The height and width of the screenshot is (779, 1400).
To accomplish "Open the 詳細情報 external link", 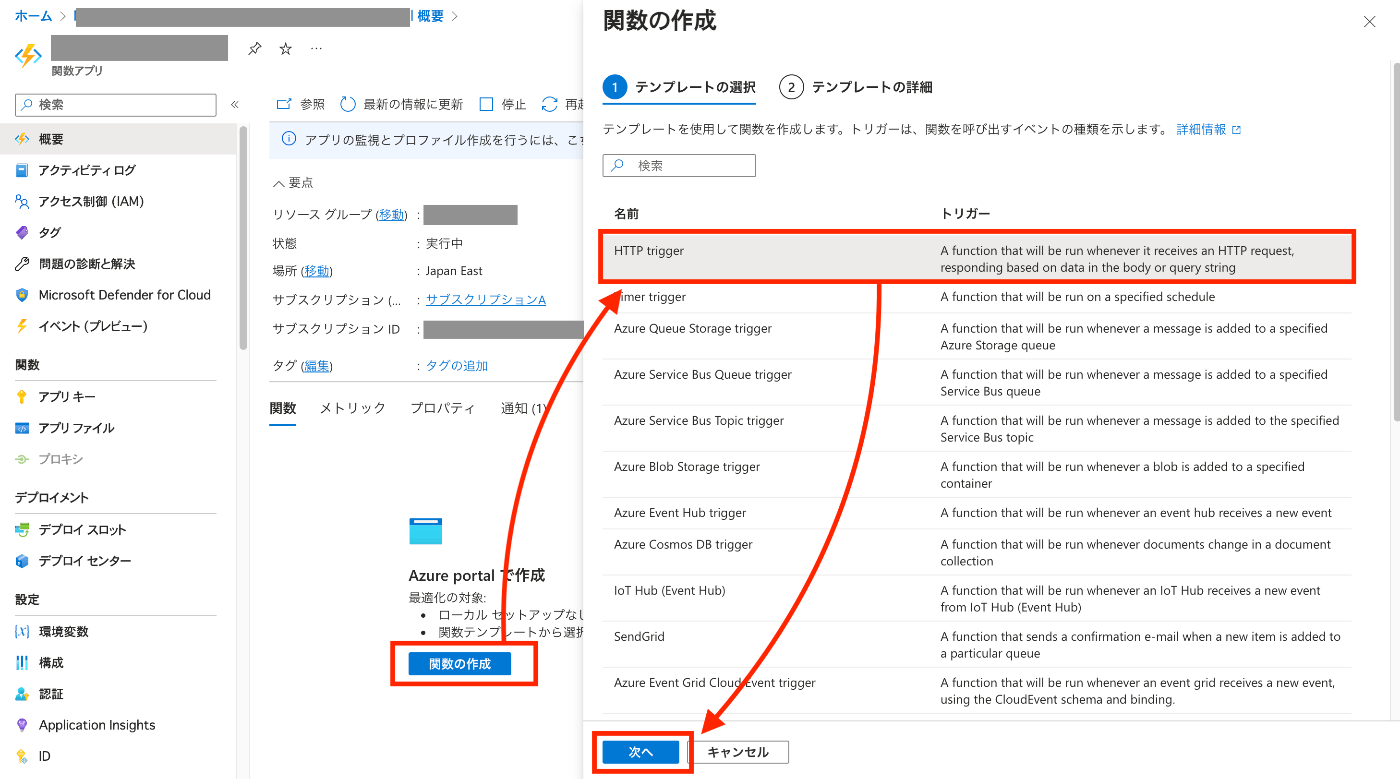I will (x=1209, y=129).
